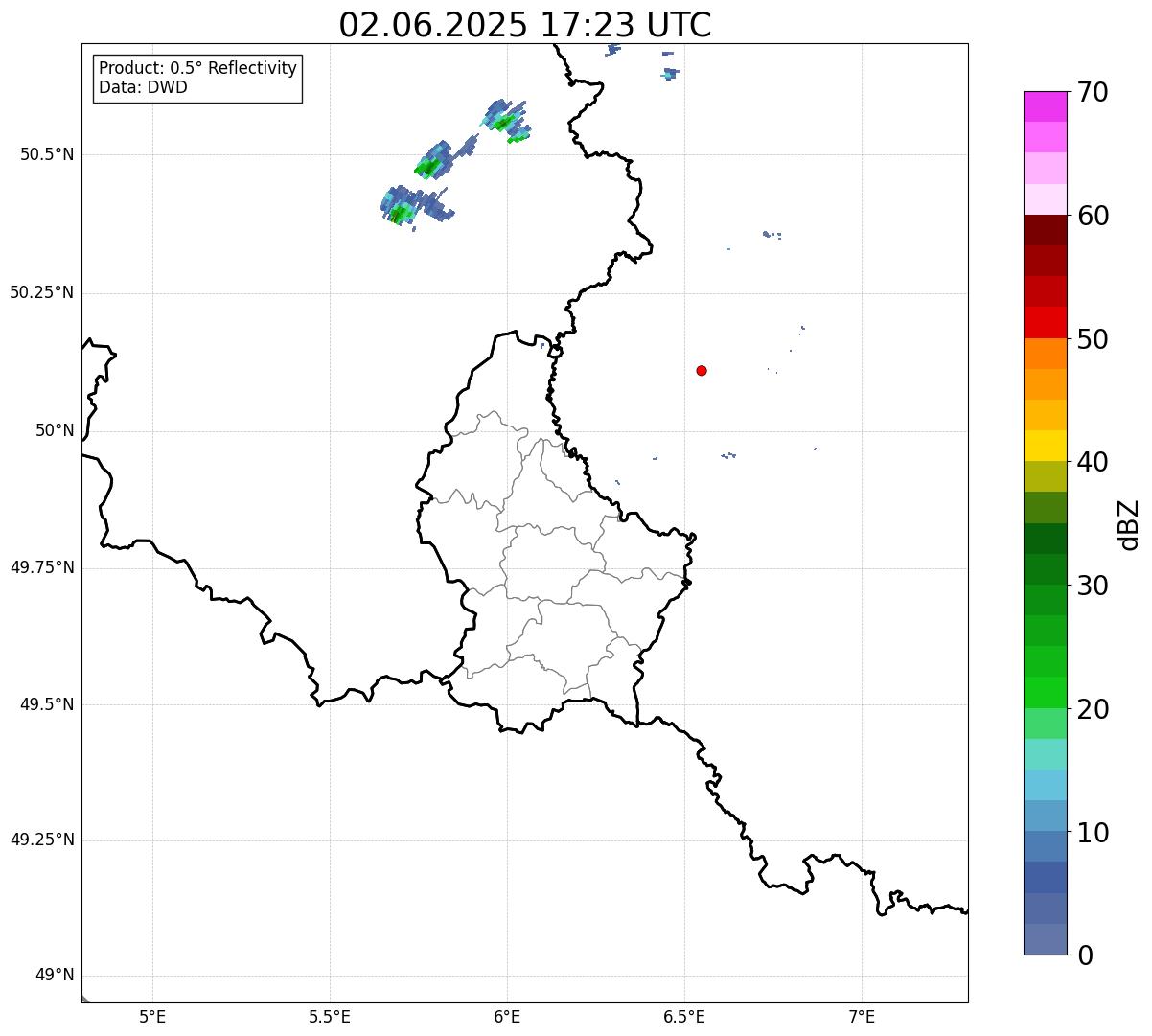This screenshot has height=1036, width=1152.
Task: Click the dBZ colorbar axis label
Action: click(1129, 524)
